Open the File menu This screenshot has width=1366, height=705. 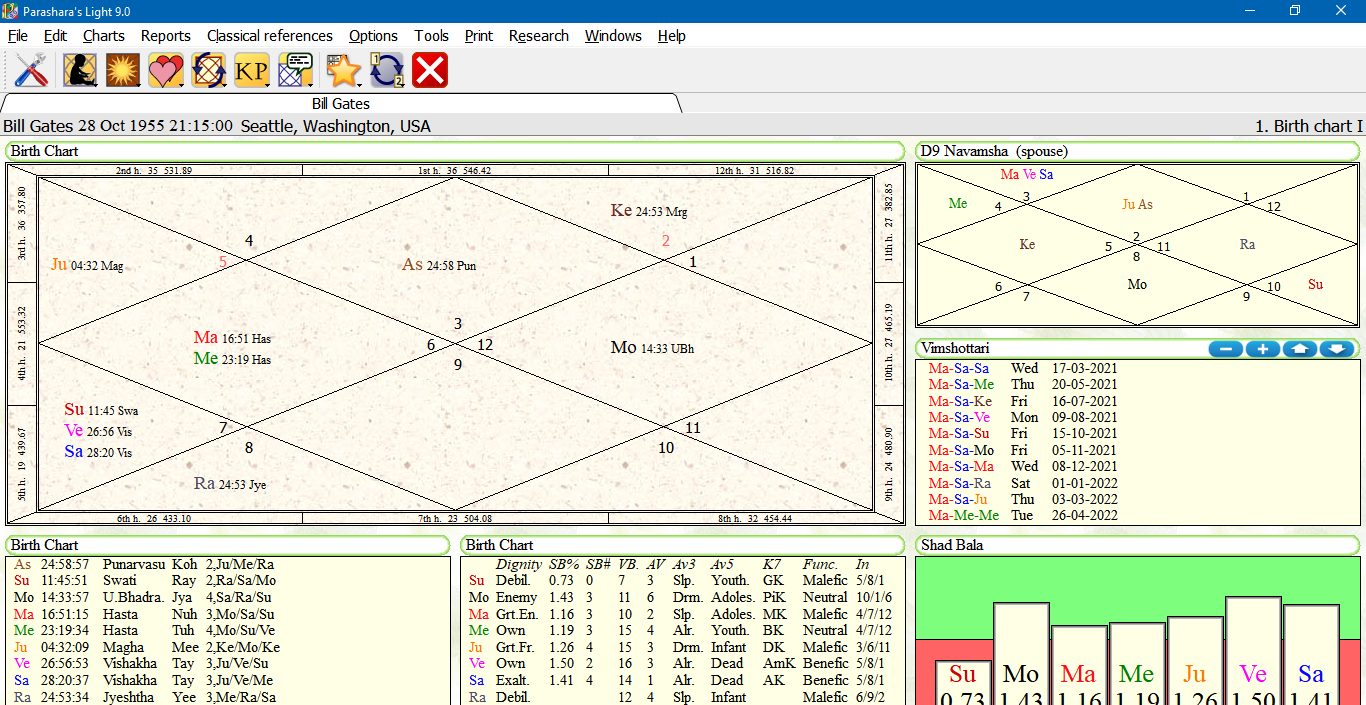point(18,36)
